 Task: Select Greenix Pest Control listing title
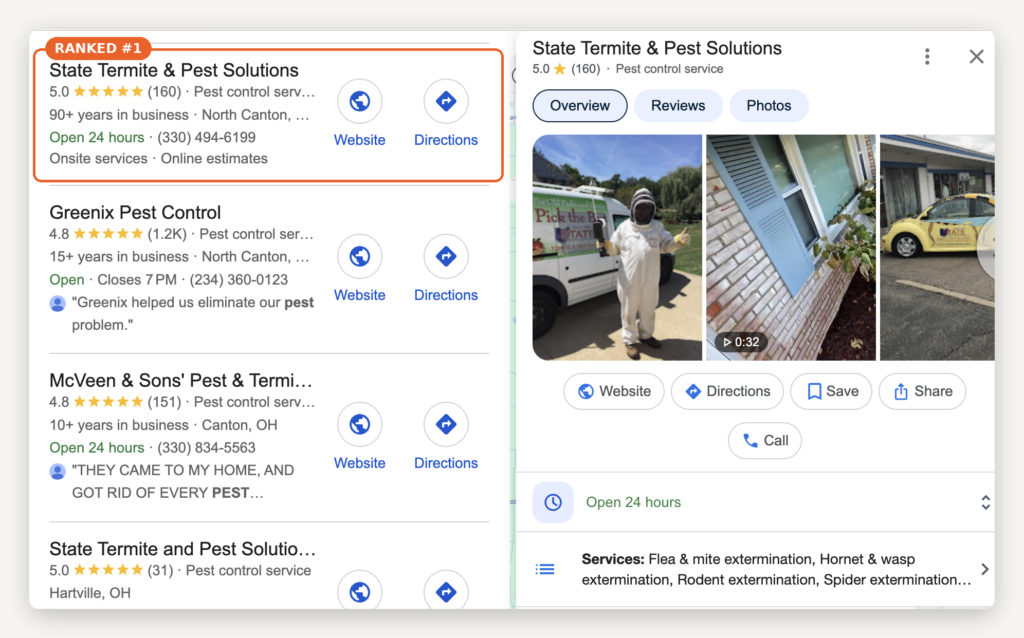pos(135,212)
